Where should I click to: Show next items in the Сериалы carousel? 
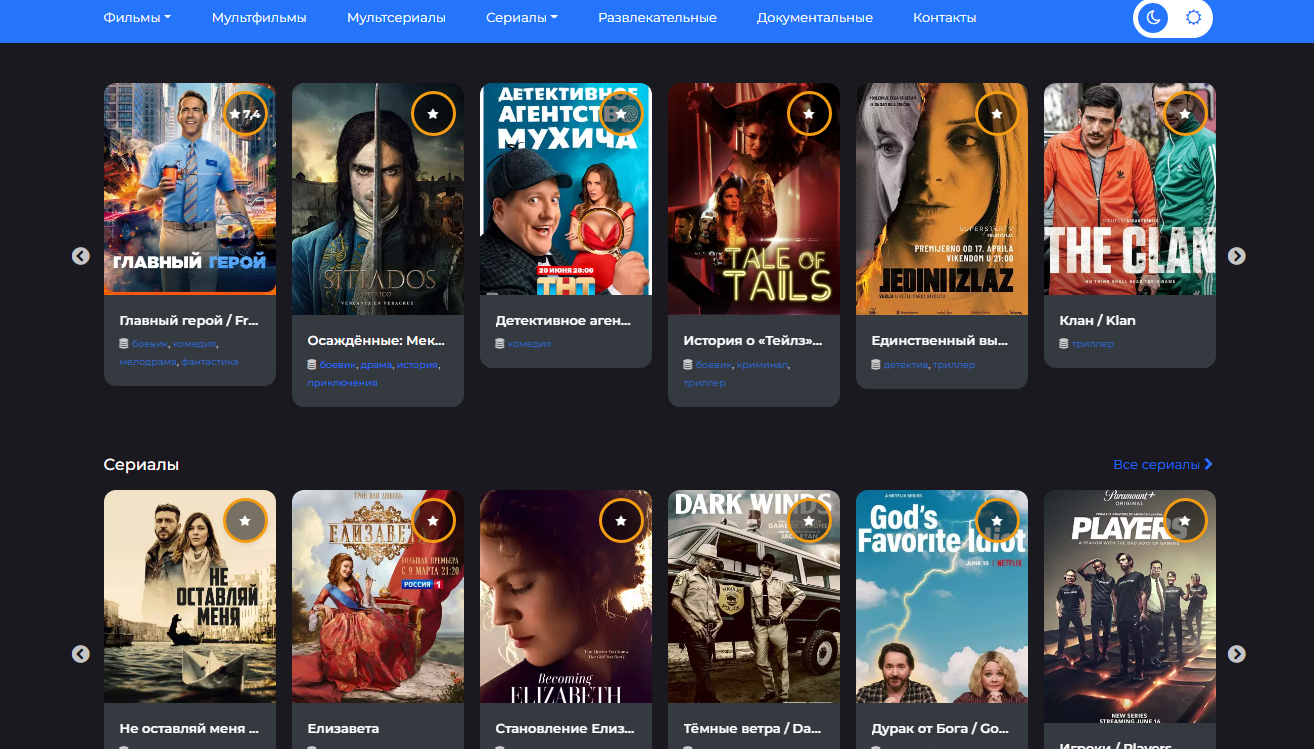[1237, 654]
